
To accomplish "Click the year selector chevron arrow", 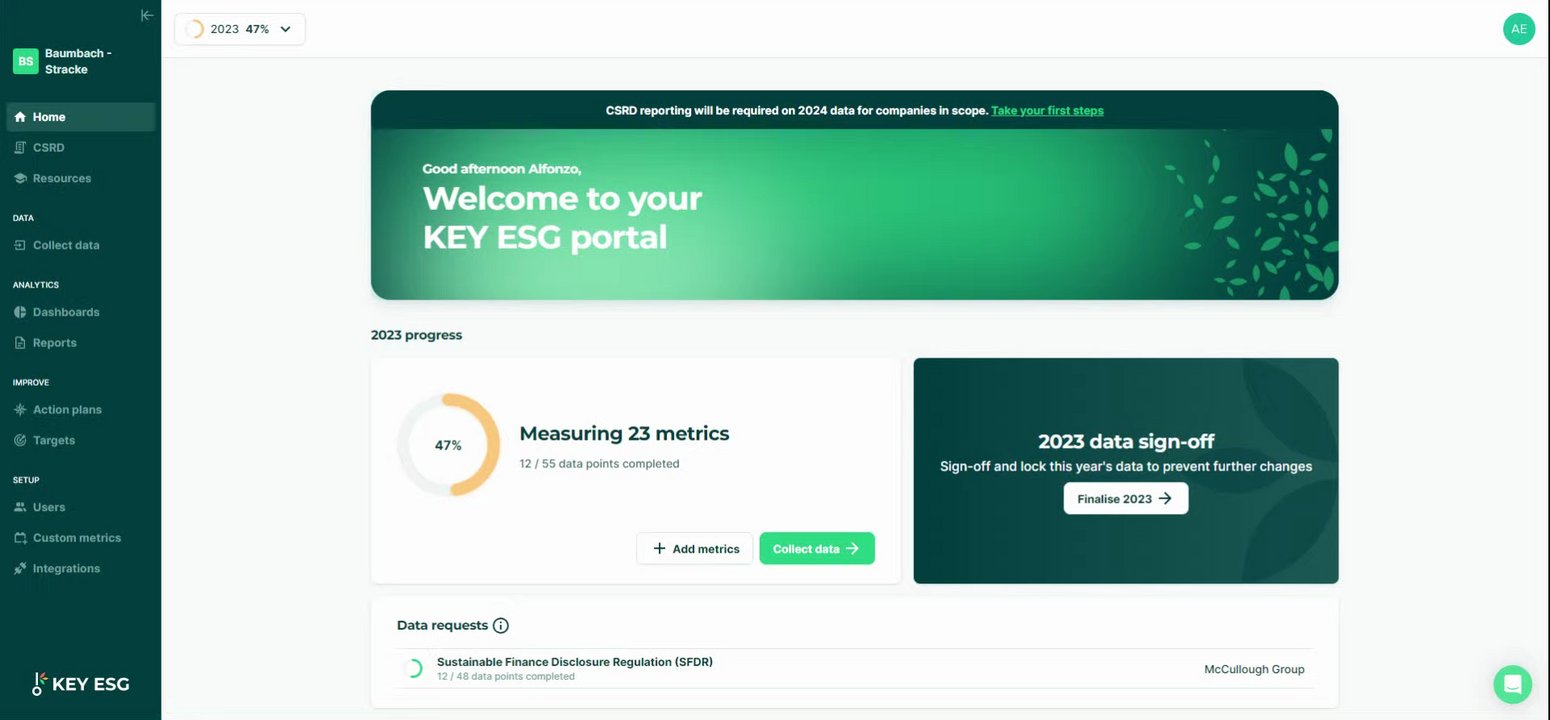I will [x=286, y=29].
